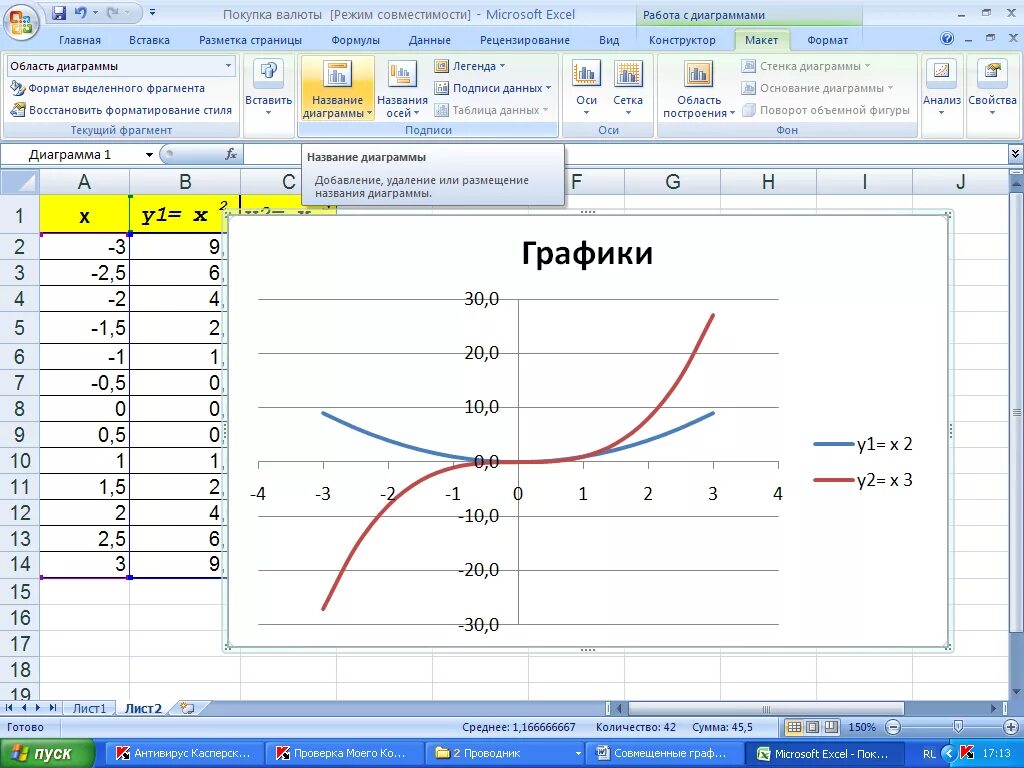The image size is (1024, 768).
Task: Open the Оси axes menu
Action: coord(586,89)
